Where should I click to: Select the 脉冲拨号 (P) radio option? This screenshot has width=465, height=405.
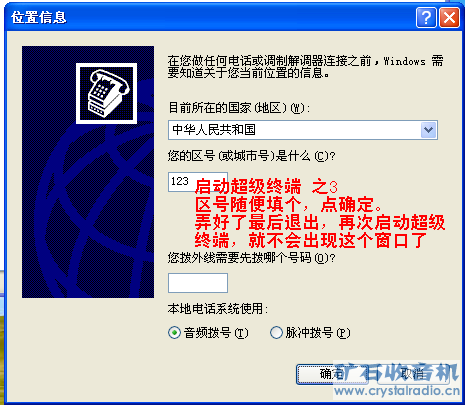276,333
